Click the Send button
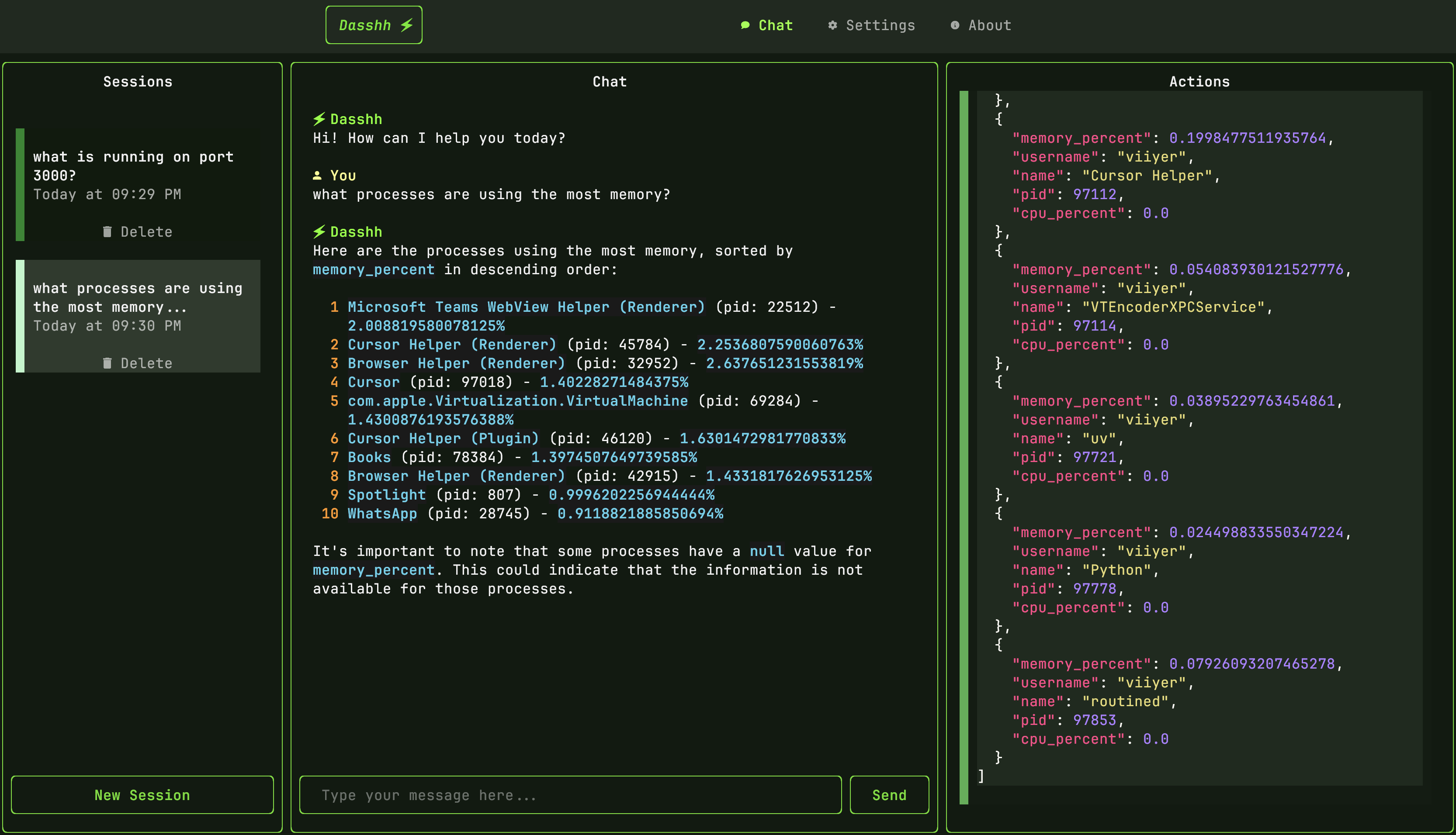Screen dimensions: 1456x835 889,795
